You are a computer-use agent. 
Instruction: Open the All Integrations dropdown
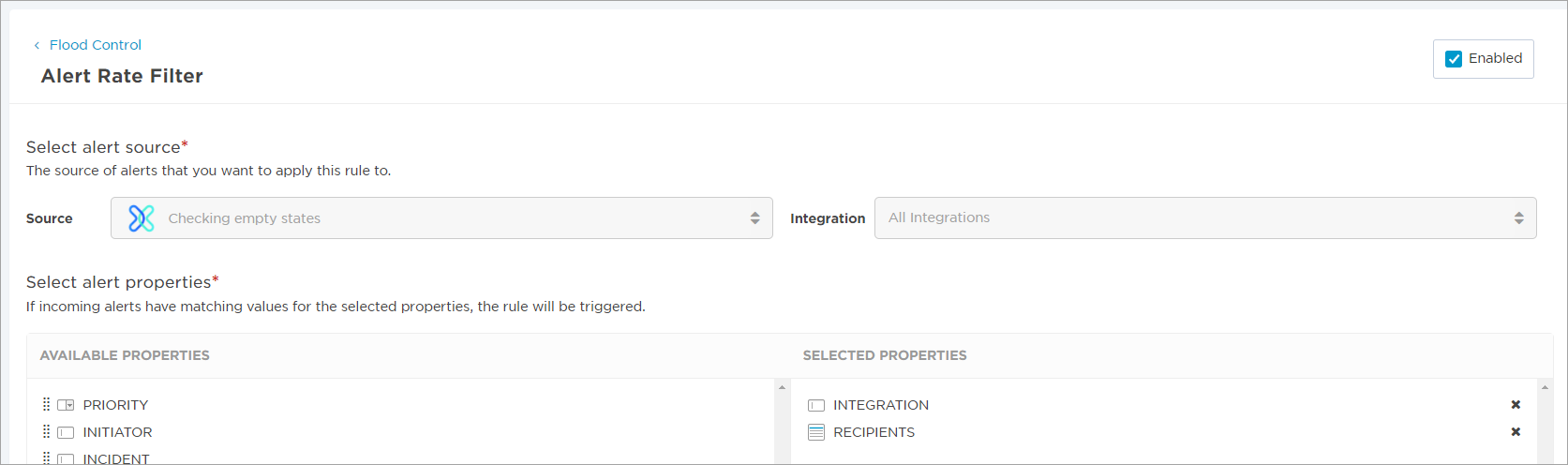click(x=1205, y=217)
